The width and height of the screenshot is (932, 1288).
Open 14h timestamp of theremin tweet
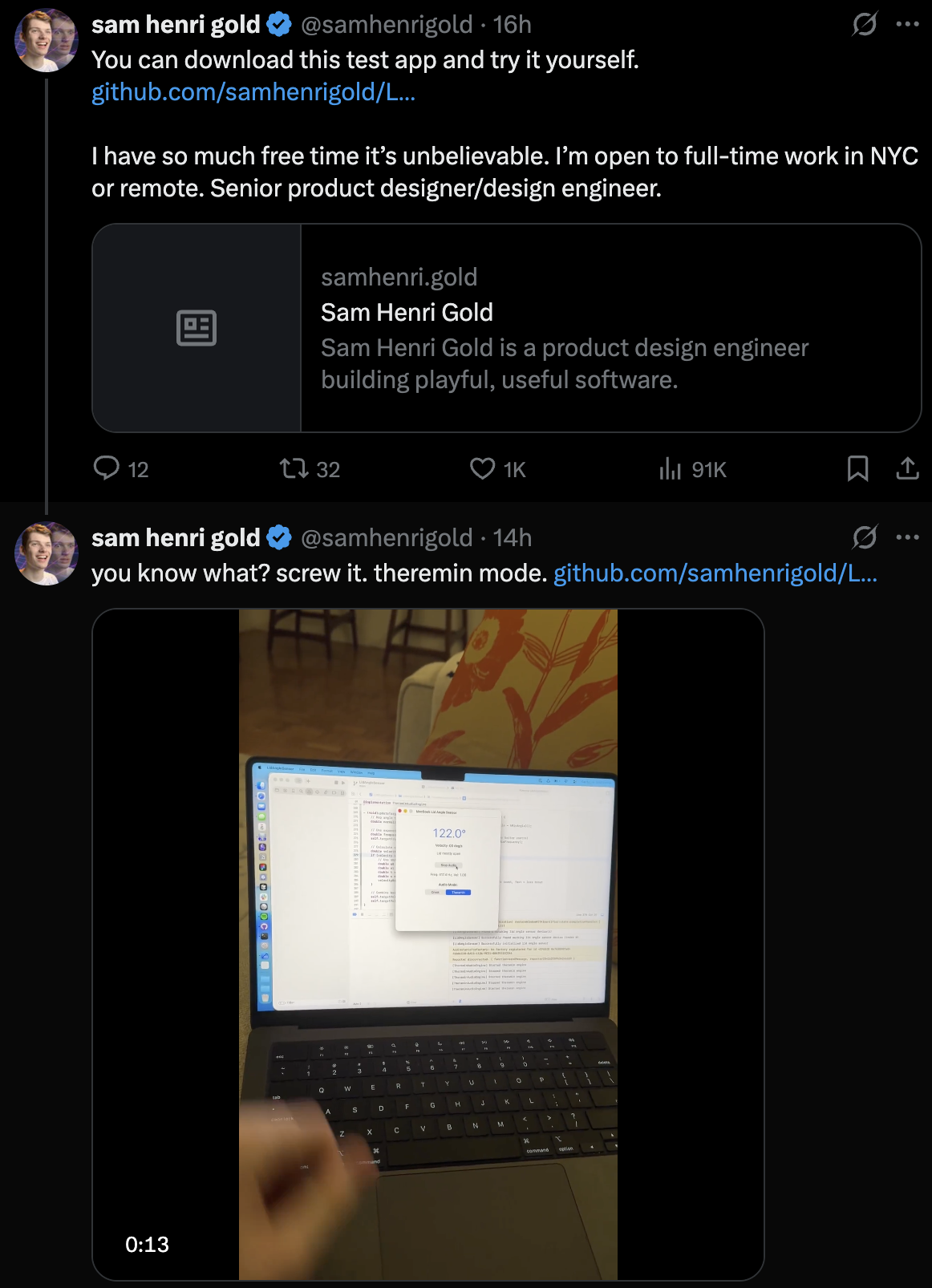coord(513,538)
